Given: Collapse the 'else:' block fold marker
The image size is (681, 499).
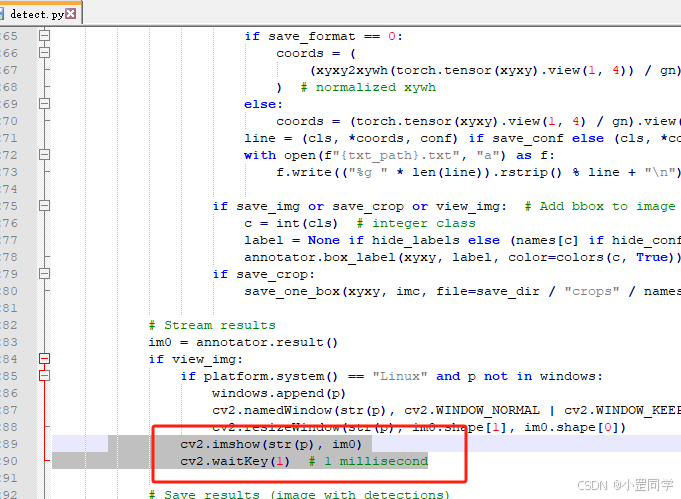Looking at the screenshot, I should pyautogui.click(x=44, y=104).
